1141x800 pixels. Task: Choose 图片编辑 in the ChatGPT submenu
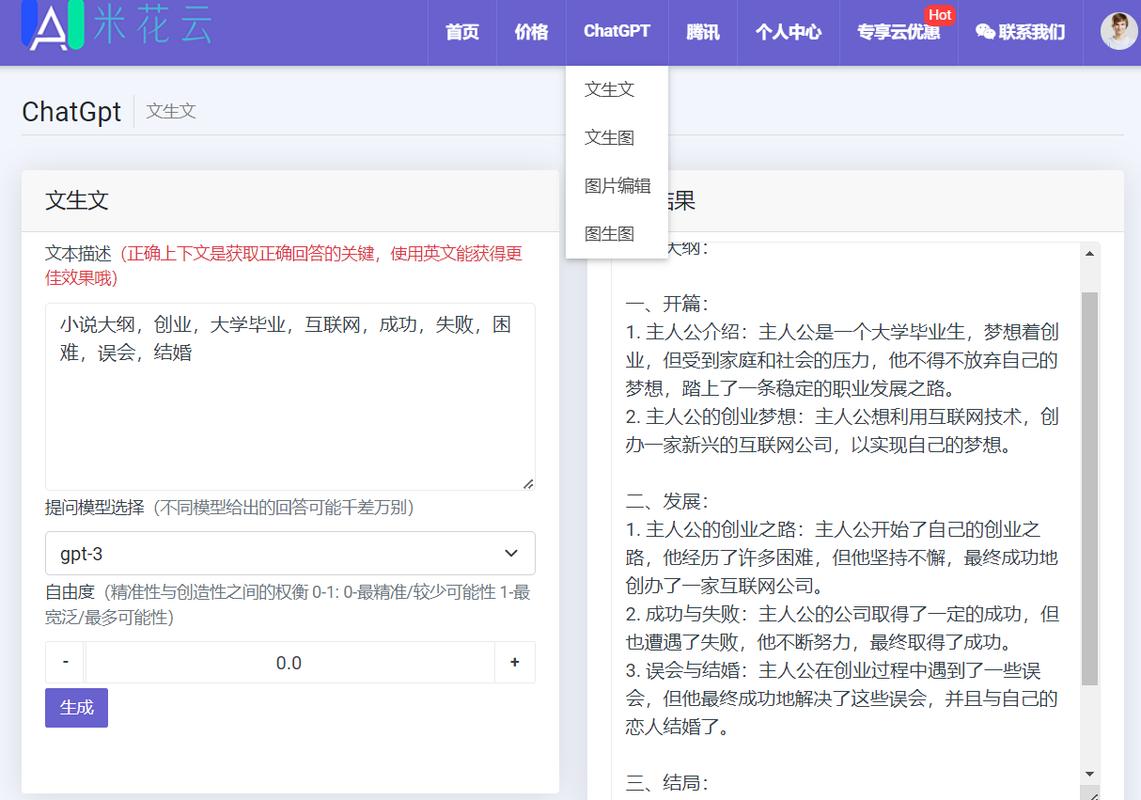coord(617,185)
